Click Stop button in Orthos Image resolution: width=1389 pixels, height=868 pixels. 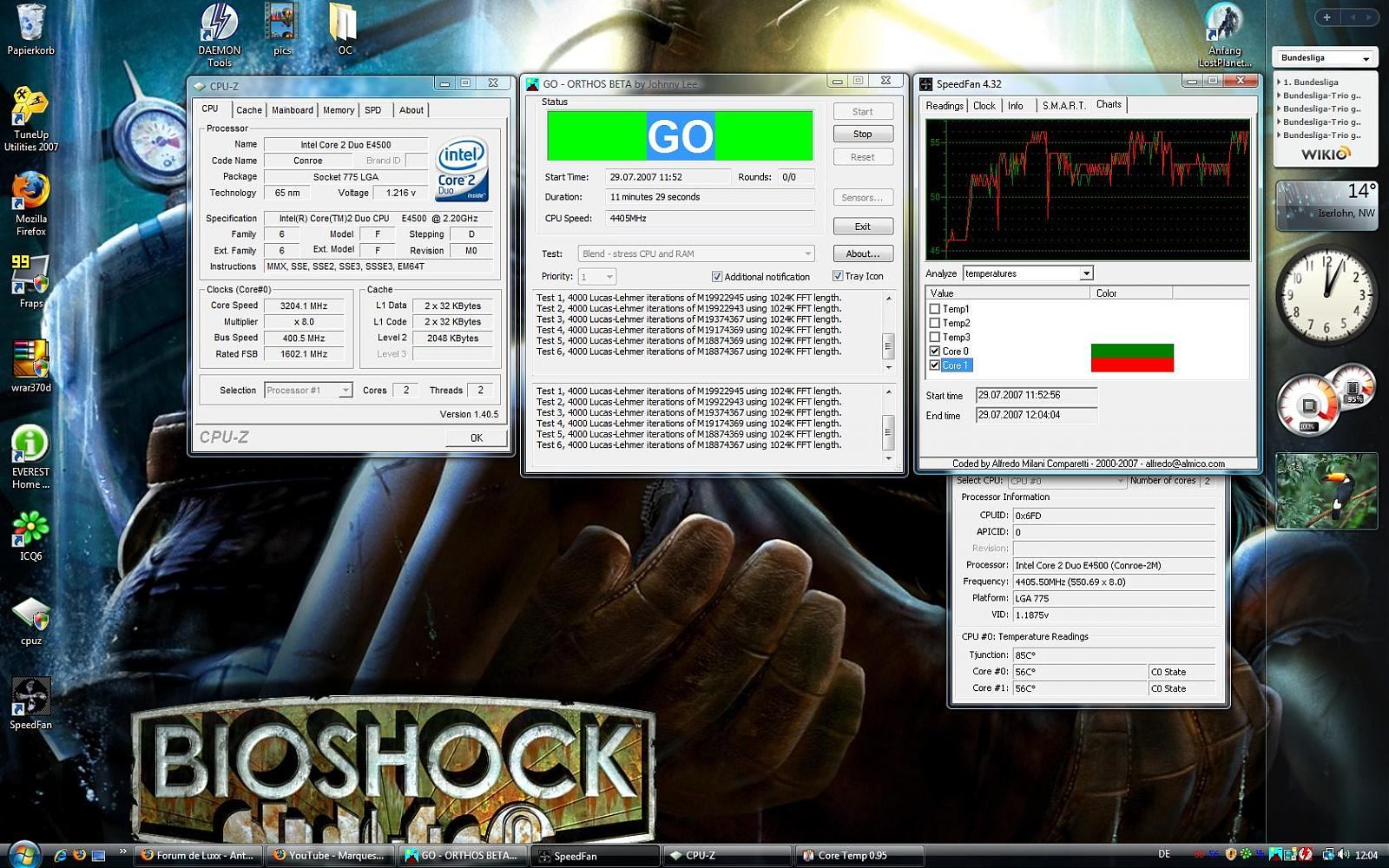pos(863,134)
